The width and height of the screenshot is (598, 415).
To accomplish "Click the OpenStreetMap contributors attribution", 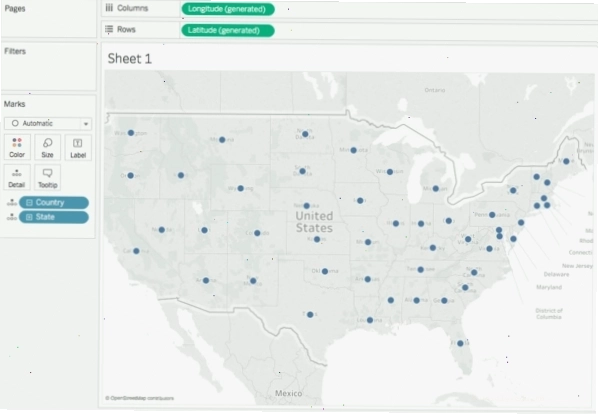I will coord(140,398).
